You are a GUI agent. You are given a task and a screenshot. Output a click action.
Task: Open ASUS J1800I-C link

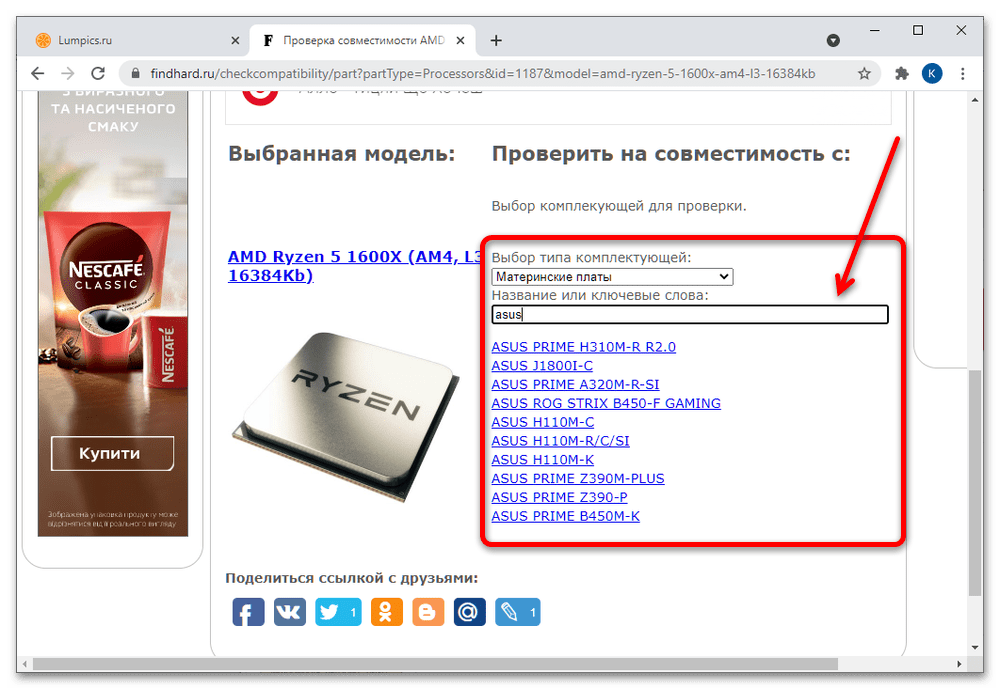(x=542, y=366)
